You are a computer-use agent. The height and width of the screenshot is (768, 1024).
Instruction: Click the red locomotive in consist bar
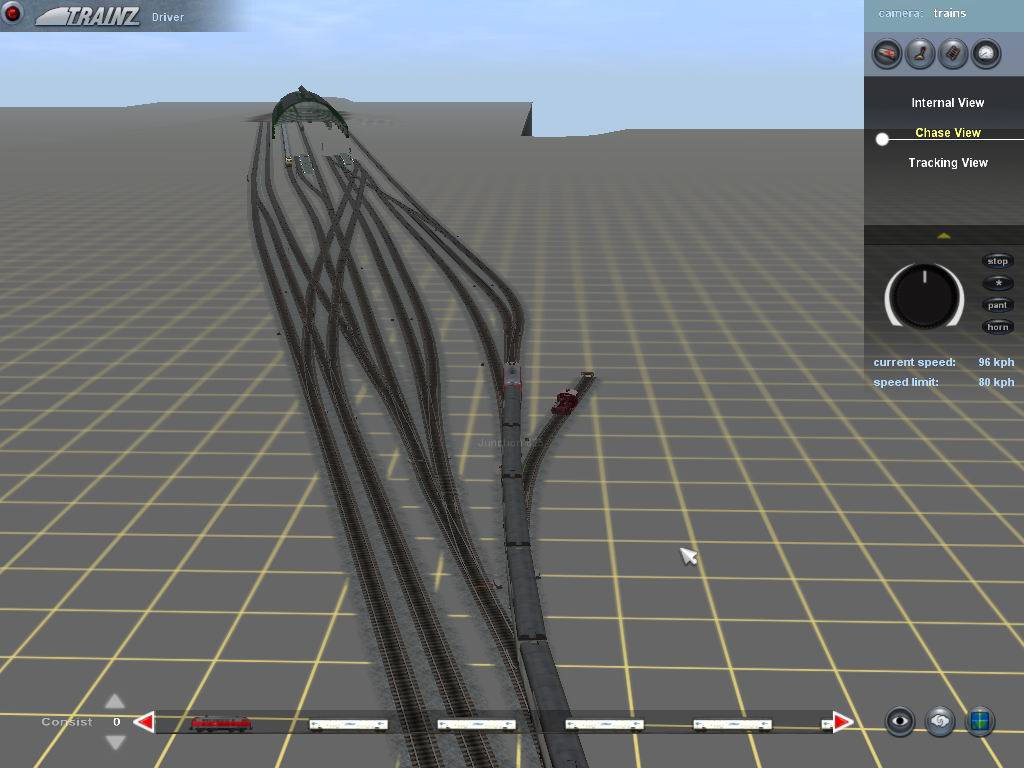[220, 723]
